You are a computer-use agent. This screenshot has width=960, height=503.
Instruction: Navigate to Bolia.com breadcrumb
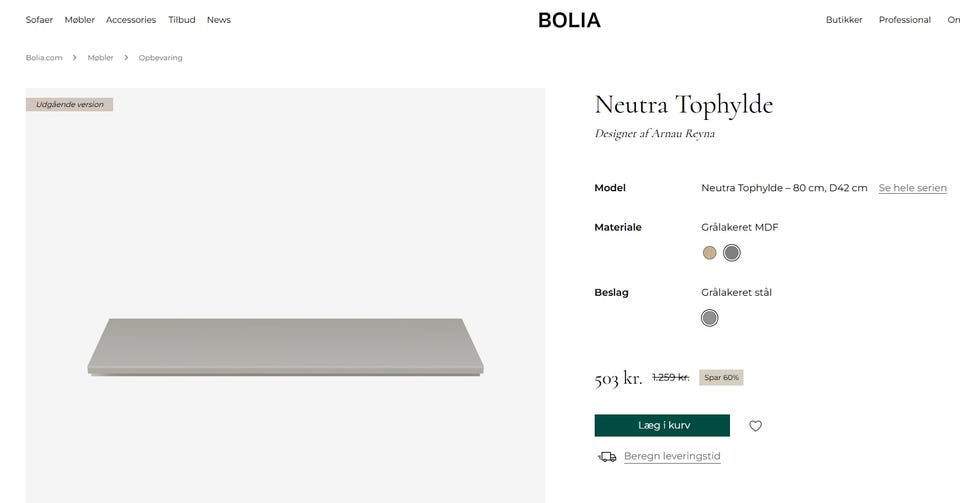(44, 58)
